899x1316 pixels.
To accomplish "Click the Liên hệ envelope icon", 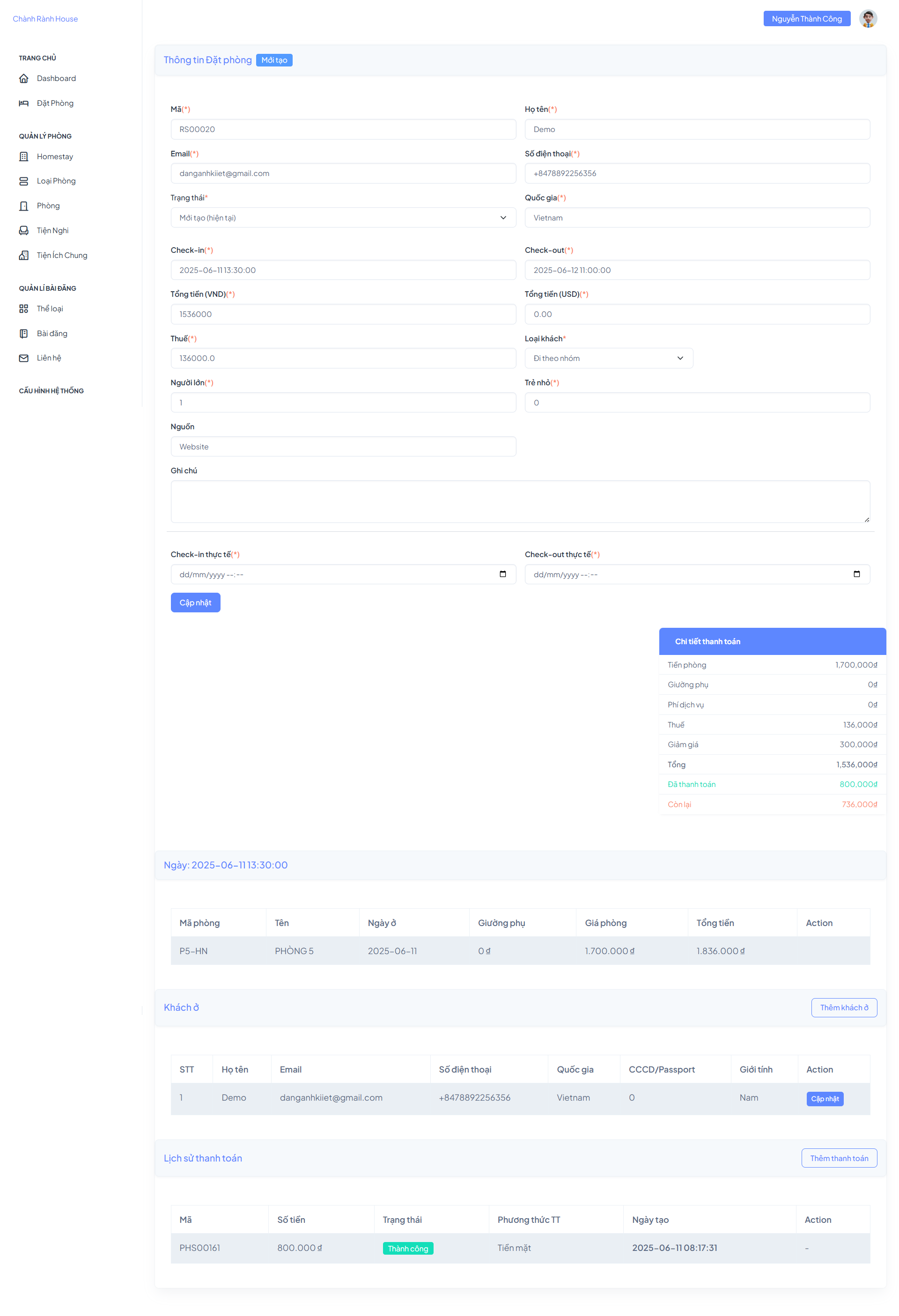I will click(x=24, y=359).
